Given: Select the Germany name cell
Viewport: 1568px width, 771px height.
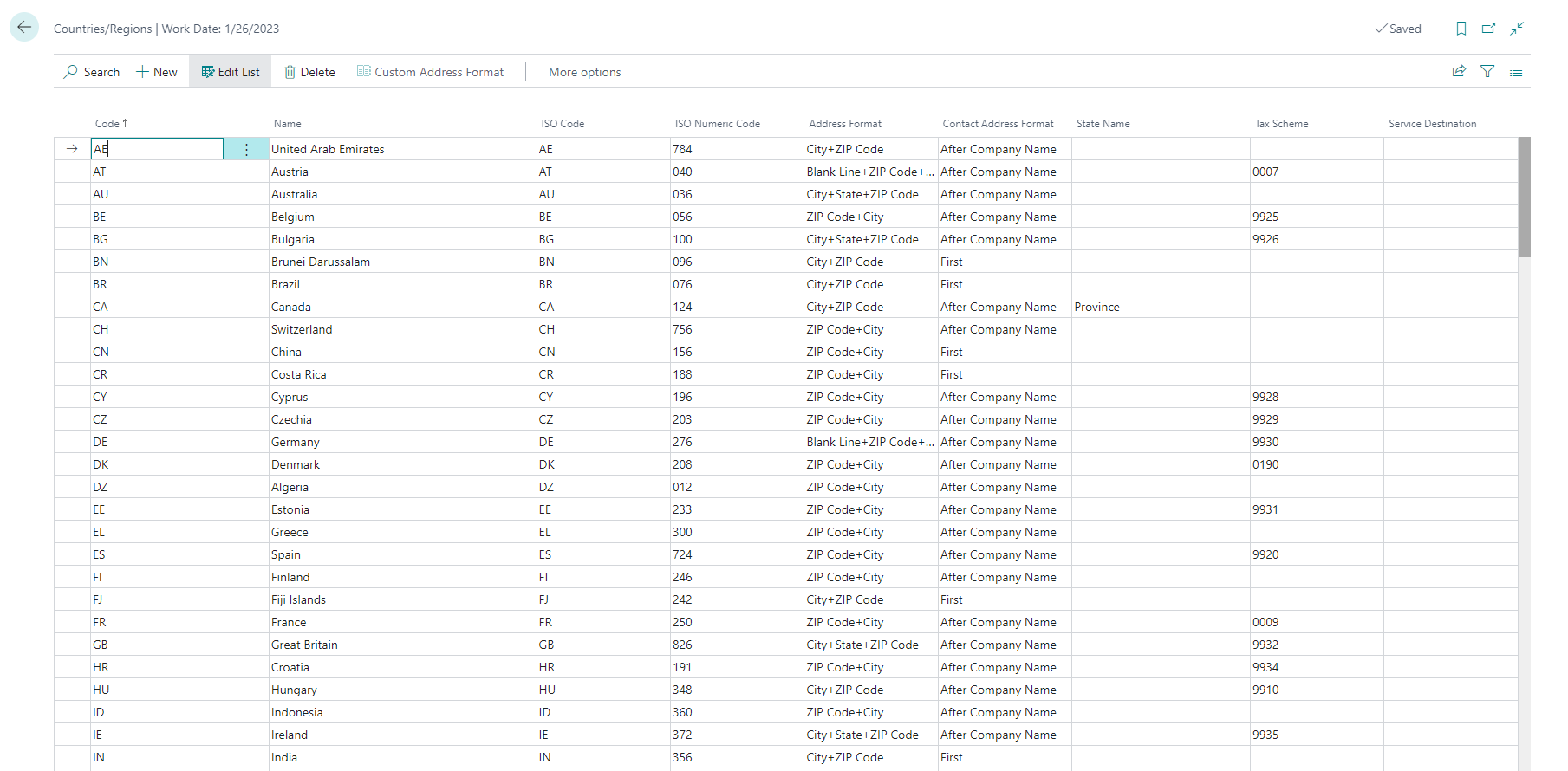Looking at the screenshot, I should point(296,442).
